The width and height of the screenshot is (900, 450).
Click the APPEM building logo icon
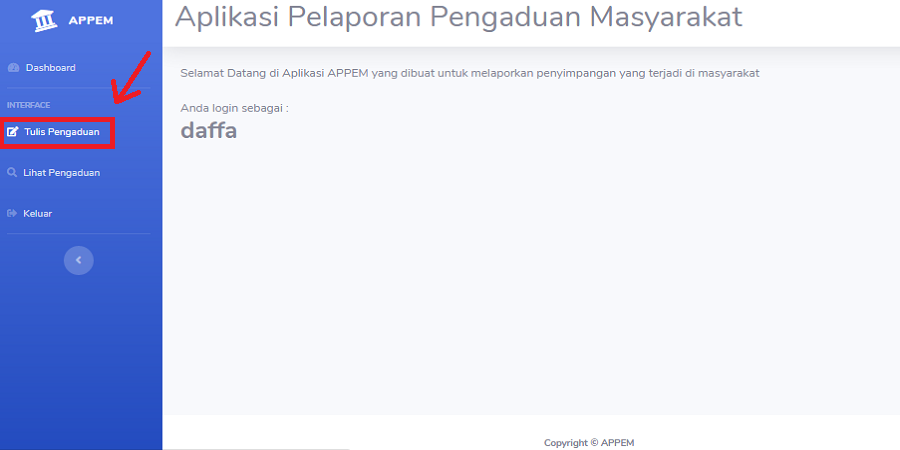click(x=45, y=20)
